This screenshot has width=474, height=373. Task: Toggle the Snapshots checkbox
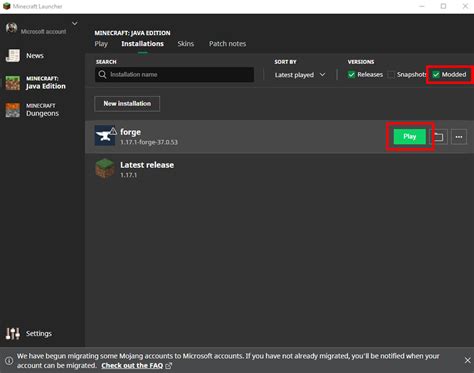pos(391,75)
